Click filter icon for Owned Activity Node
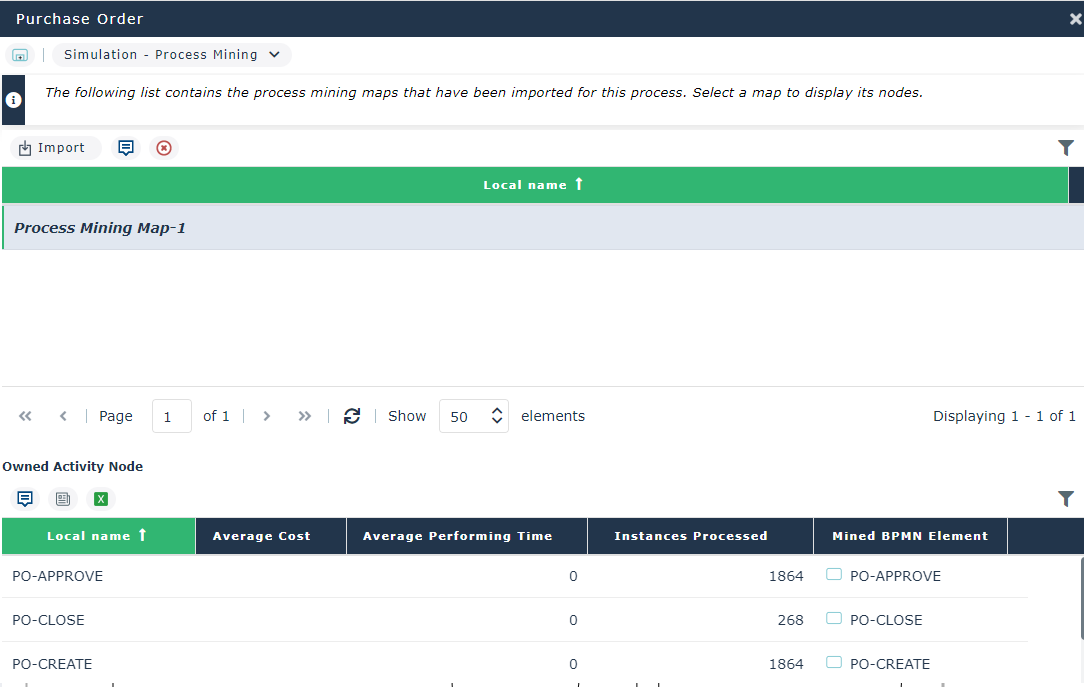The height and width of the screenshot is (687, 1084). click(x=1066, y=499)
